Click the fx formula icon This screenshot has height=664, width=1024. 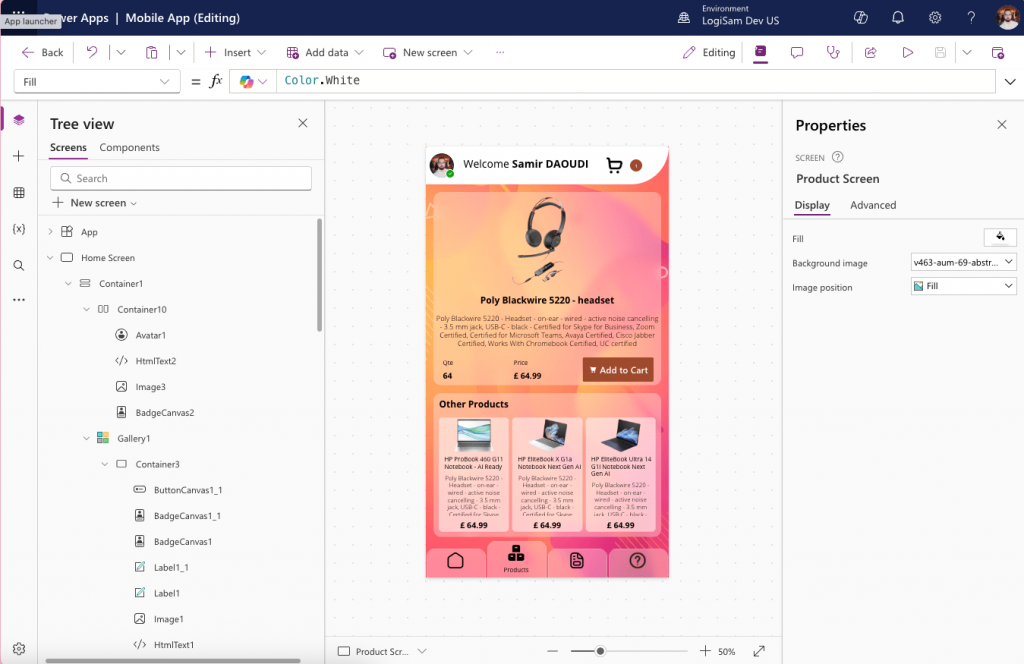click(x=216, y=81)
